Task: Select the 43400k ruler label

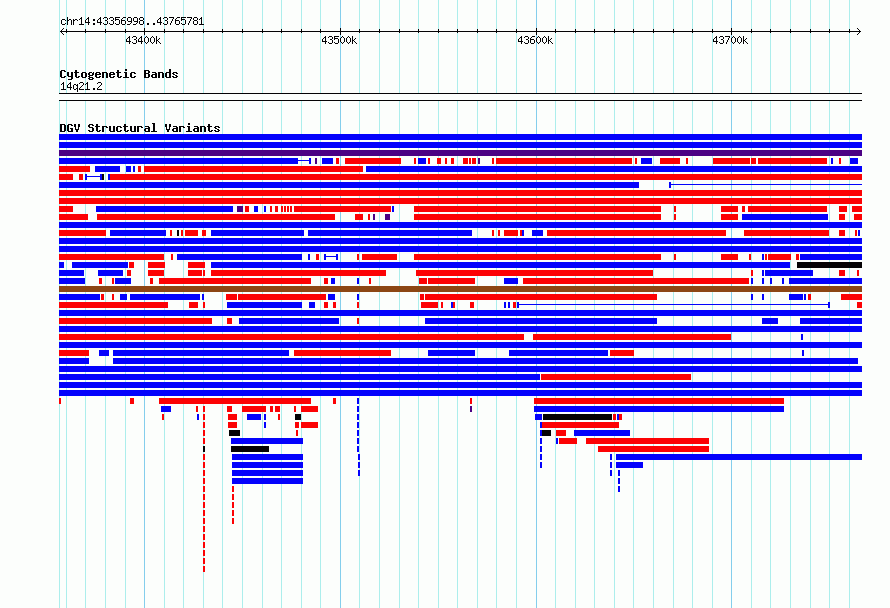Action: 143,40
